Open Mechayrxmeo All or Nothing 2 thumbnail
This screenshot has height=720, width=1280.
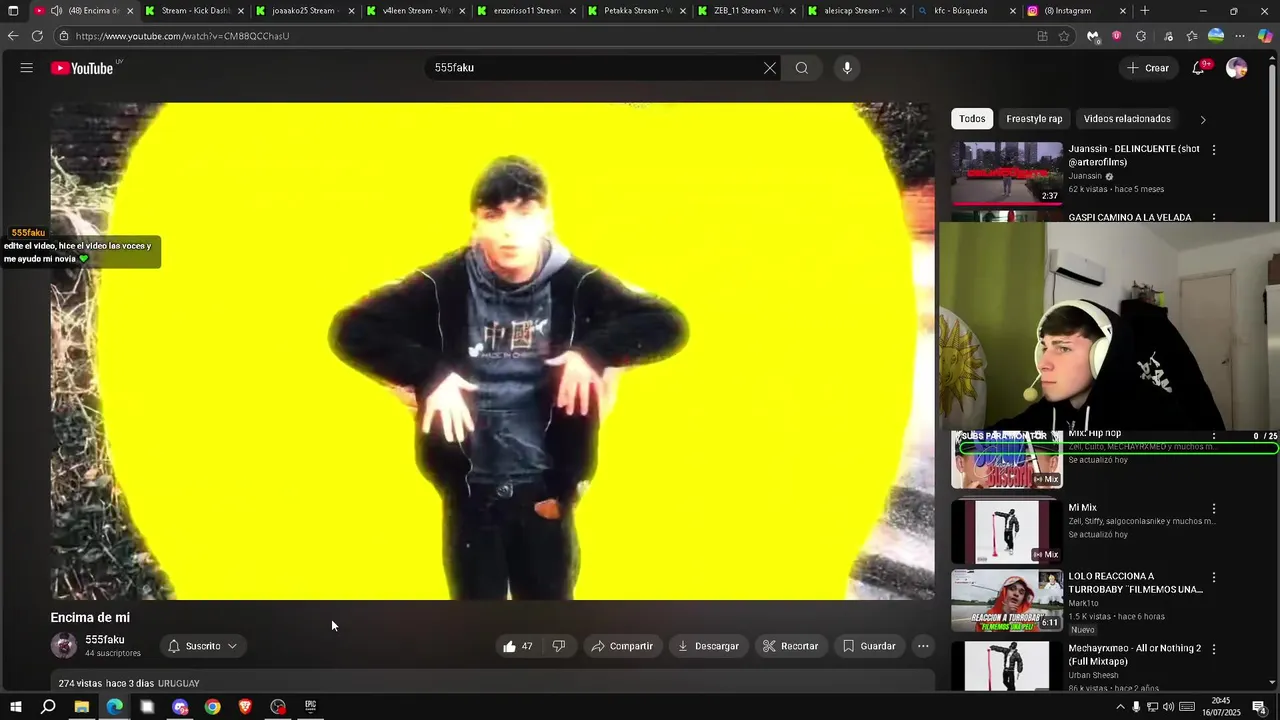tap(1007, 665)
